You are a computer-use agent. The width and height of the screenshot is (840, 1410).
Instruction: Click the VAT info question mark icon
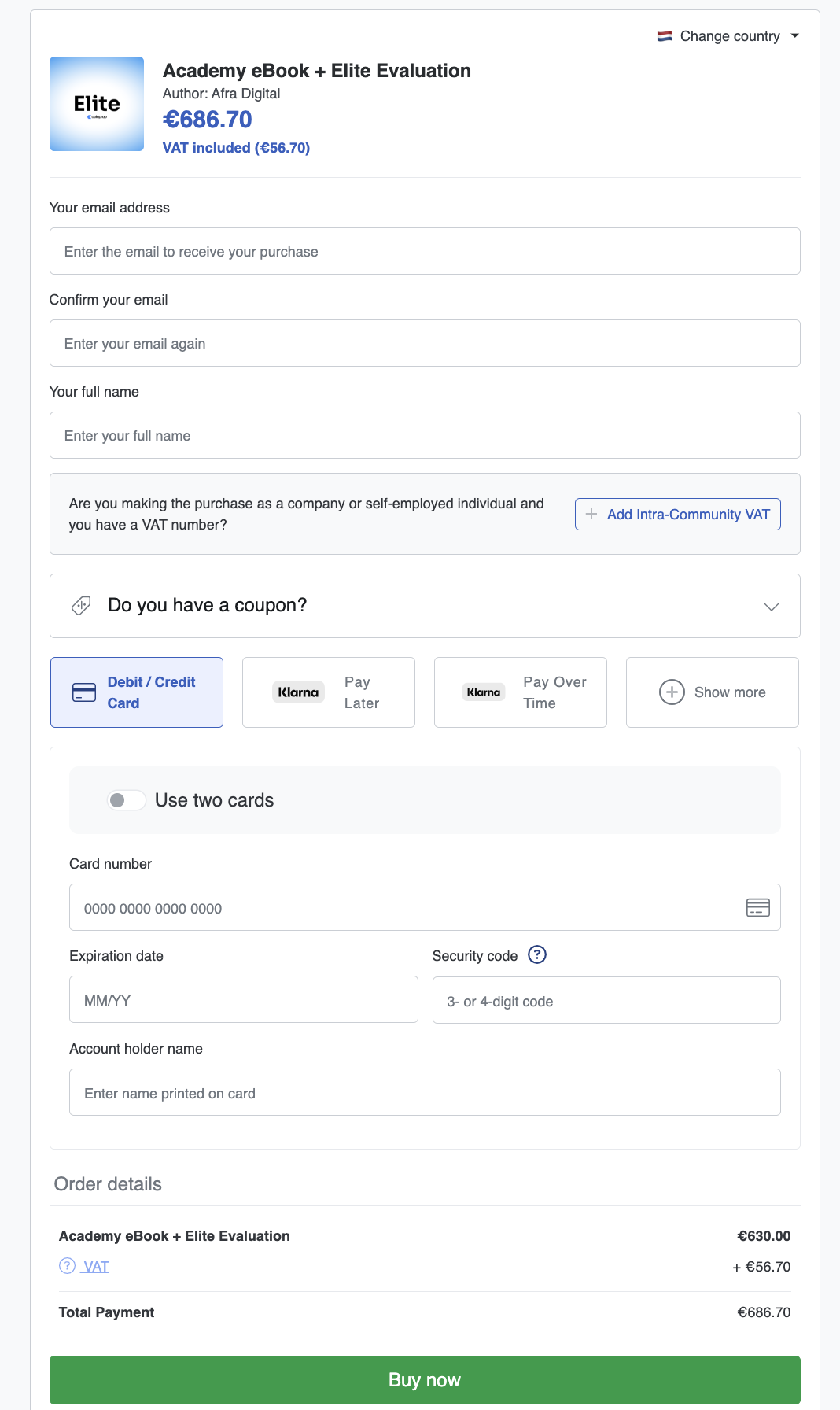pos(68,1266)
